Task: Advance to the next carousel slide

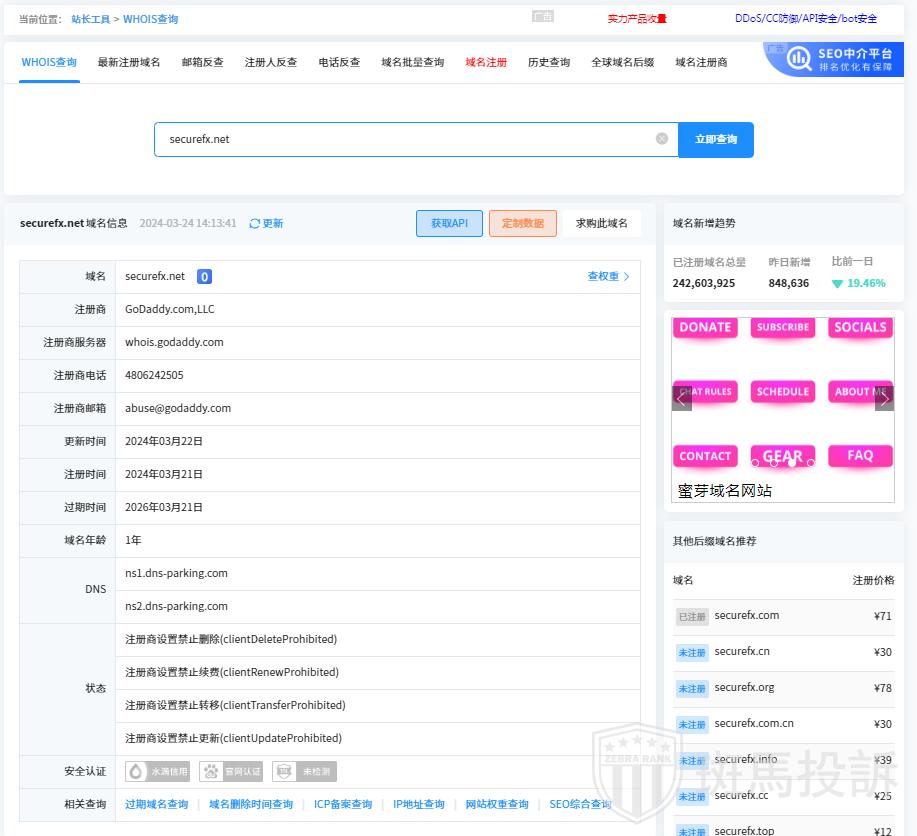Action: (x=884, y=397)
